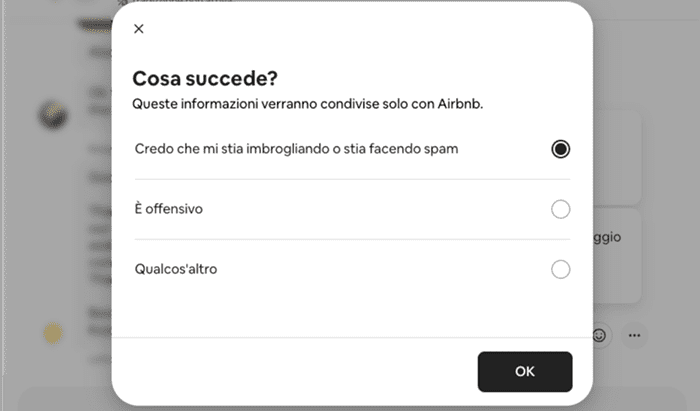Select the "È offensivo" radio button

(x=561, y=209)
